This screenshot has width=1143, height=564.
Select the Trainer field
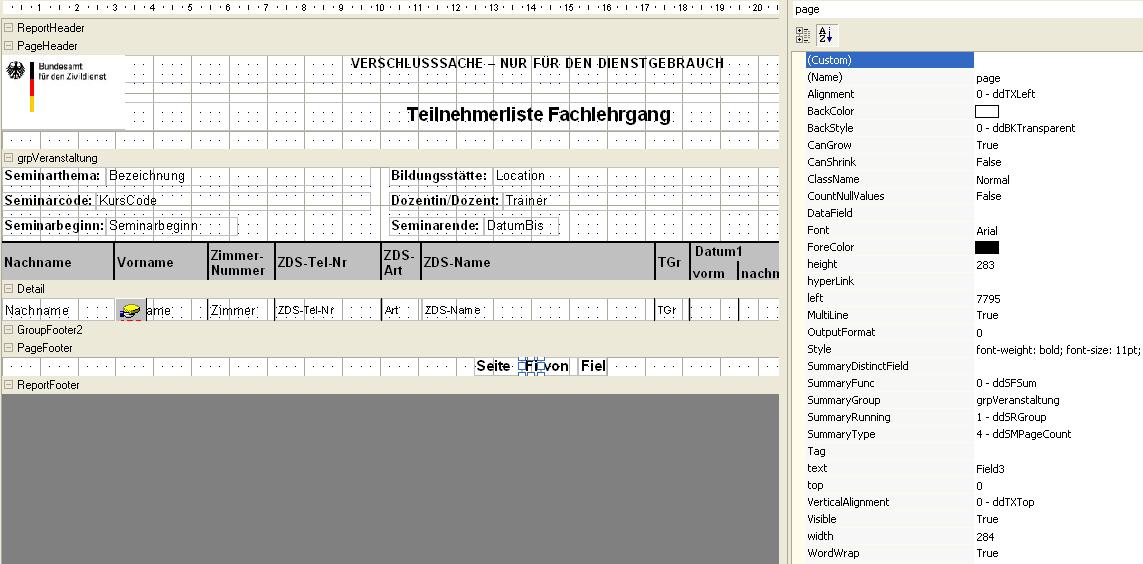(x=527, y=200)
